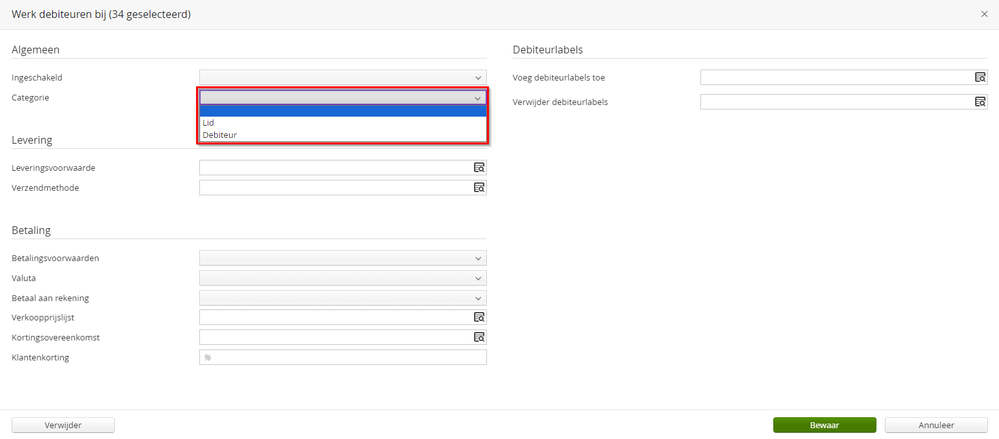Close the Werk debiteuren bij dialog
The image size is (999, 439).
[x=984, y=14]
